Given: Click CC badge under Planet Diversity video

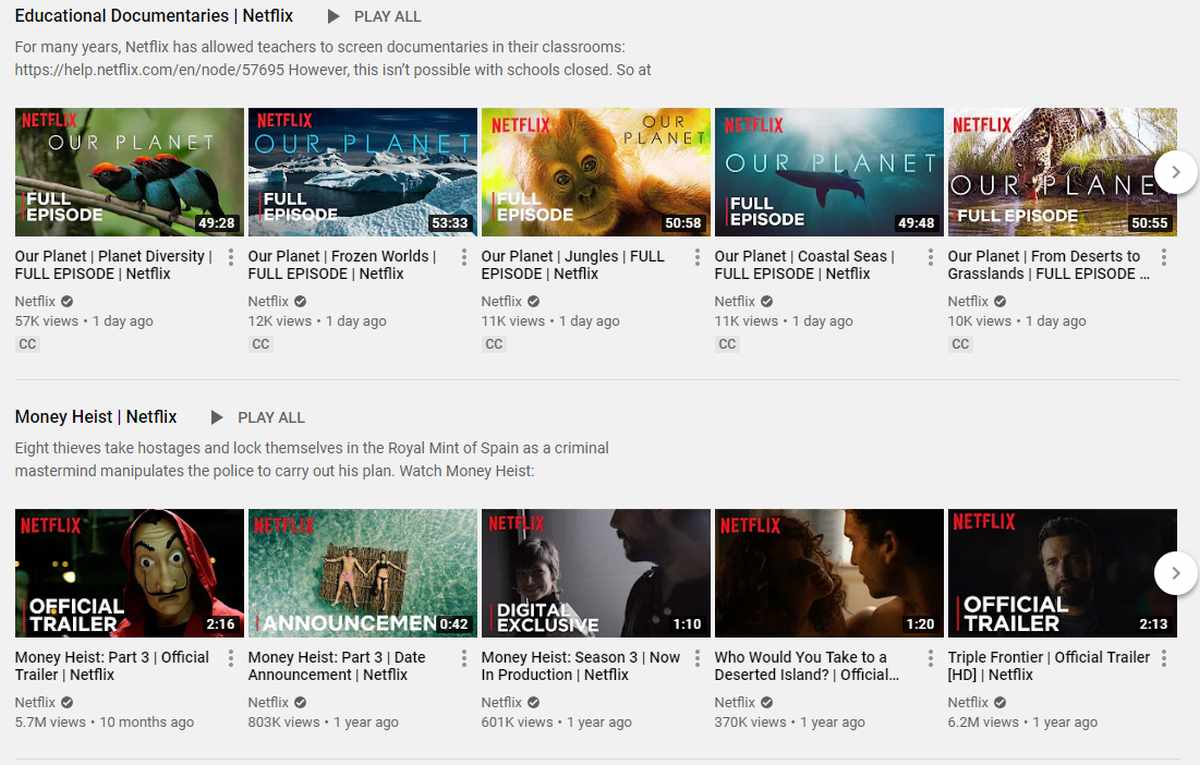Looking at the screenshot, I should [27, 344].
